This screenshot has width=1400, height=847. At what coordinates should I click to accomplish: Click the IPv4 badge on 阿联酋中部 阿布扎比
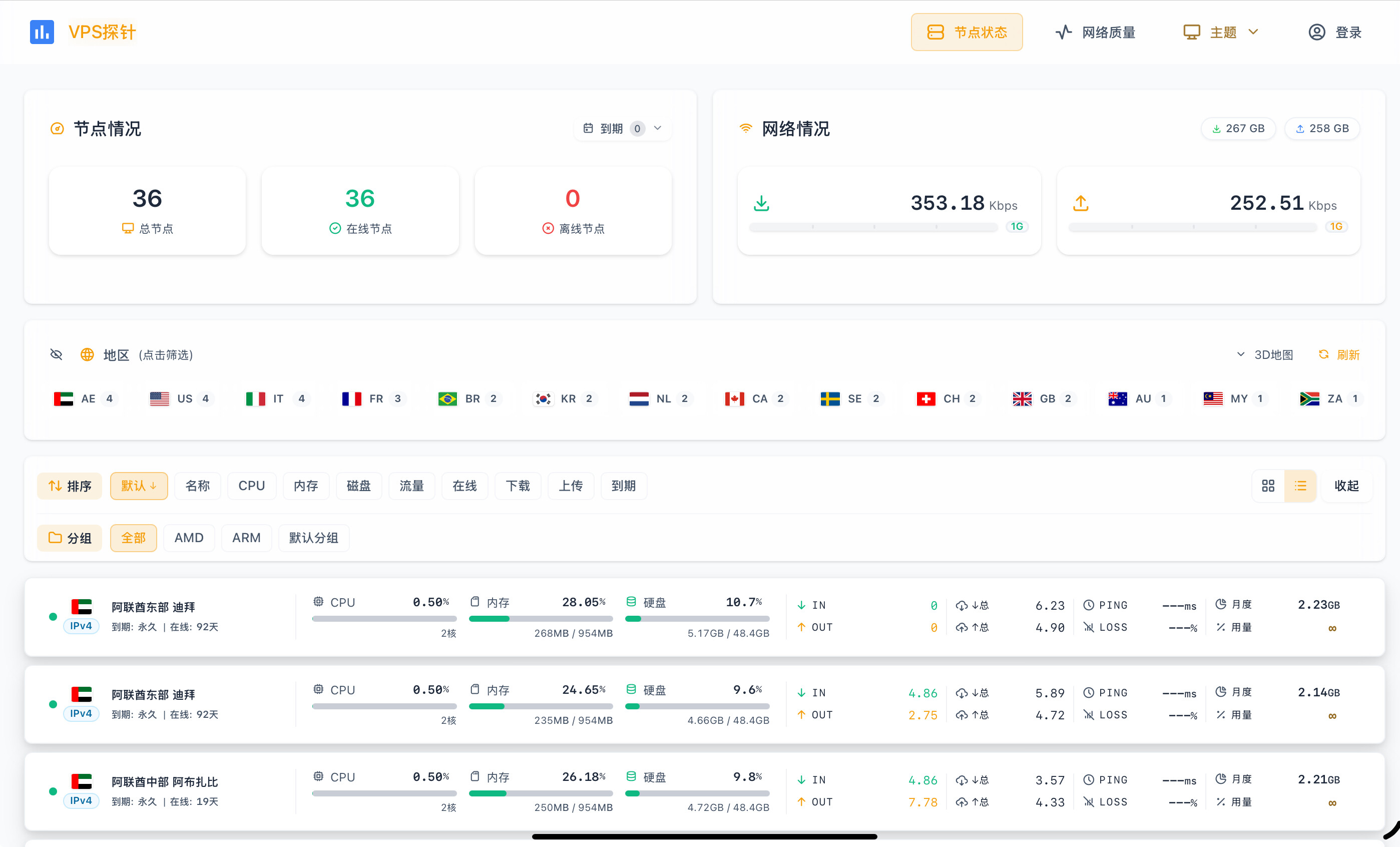coord(81,800)
